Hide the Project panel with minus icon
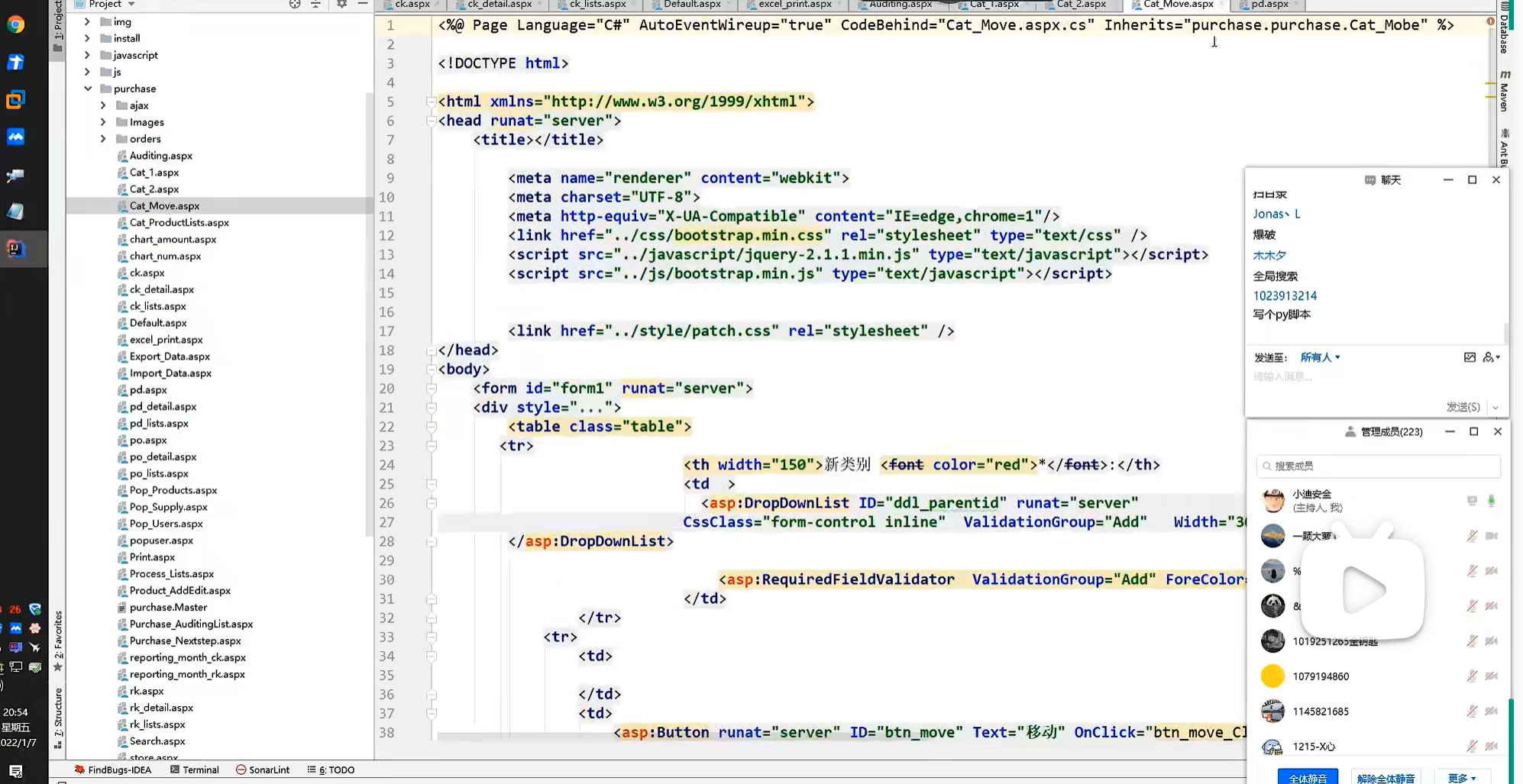The width and height of the screenshot is (1523, 784). 363,4
